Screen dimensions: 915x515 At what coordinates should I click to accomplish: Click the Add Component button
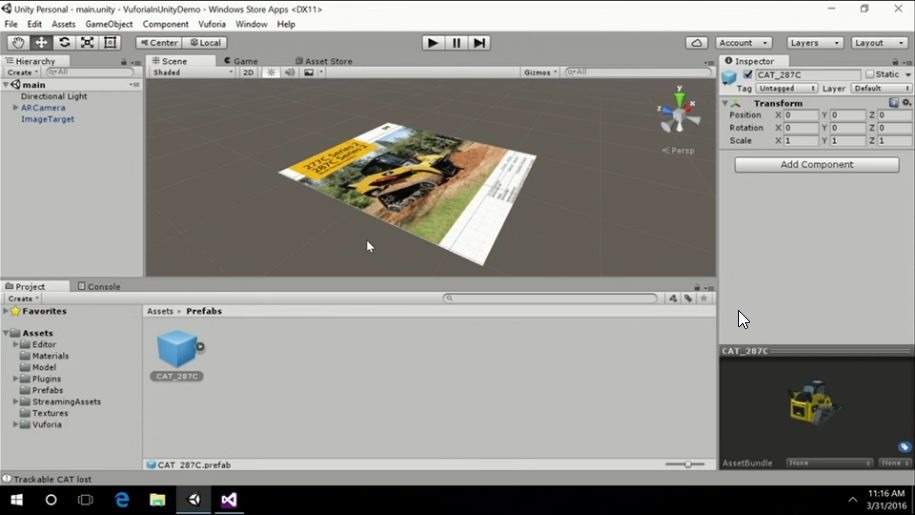click(x=817, y=164)
